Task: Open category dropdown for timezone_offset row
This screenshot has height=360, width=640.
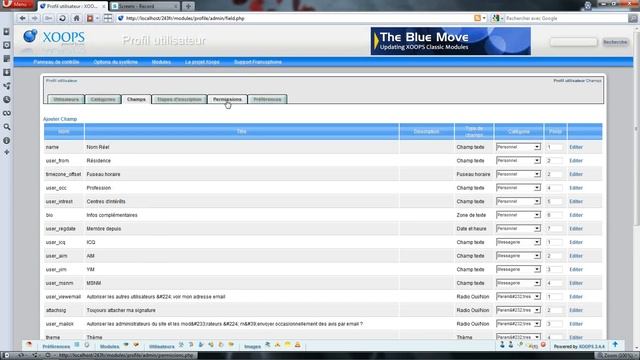Action: tap(518, 174)
